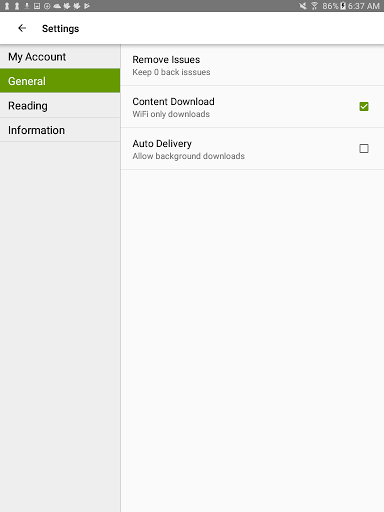Go back using the arrow icon
Screen dimensions: 384x512
(22, 28)
